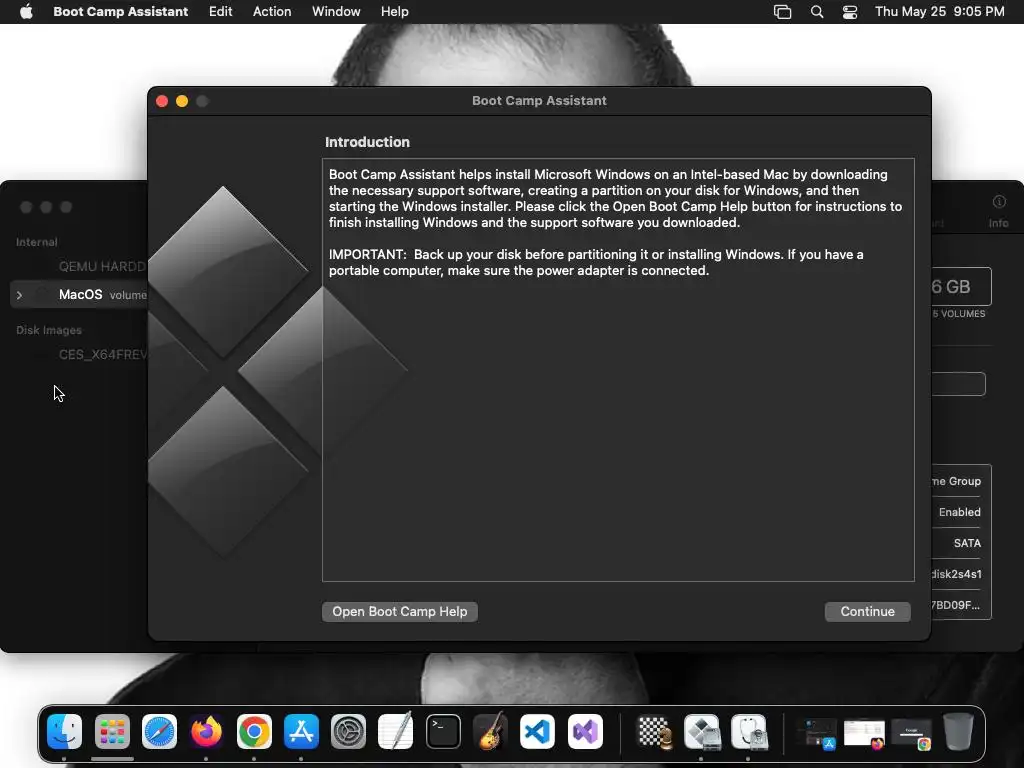Restore the minimized Firefox window thumbnail
Viewport: 1024px width, 768px height.
[864, 733]
